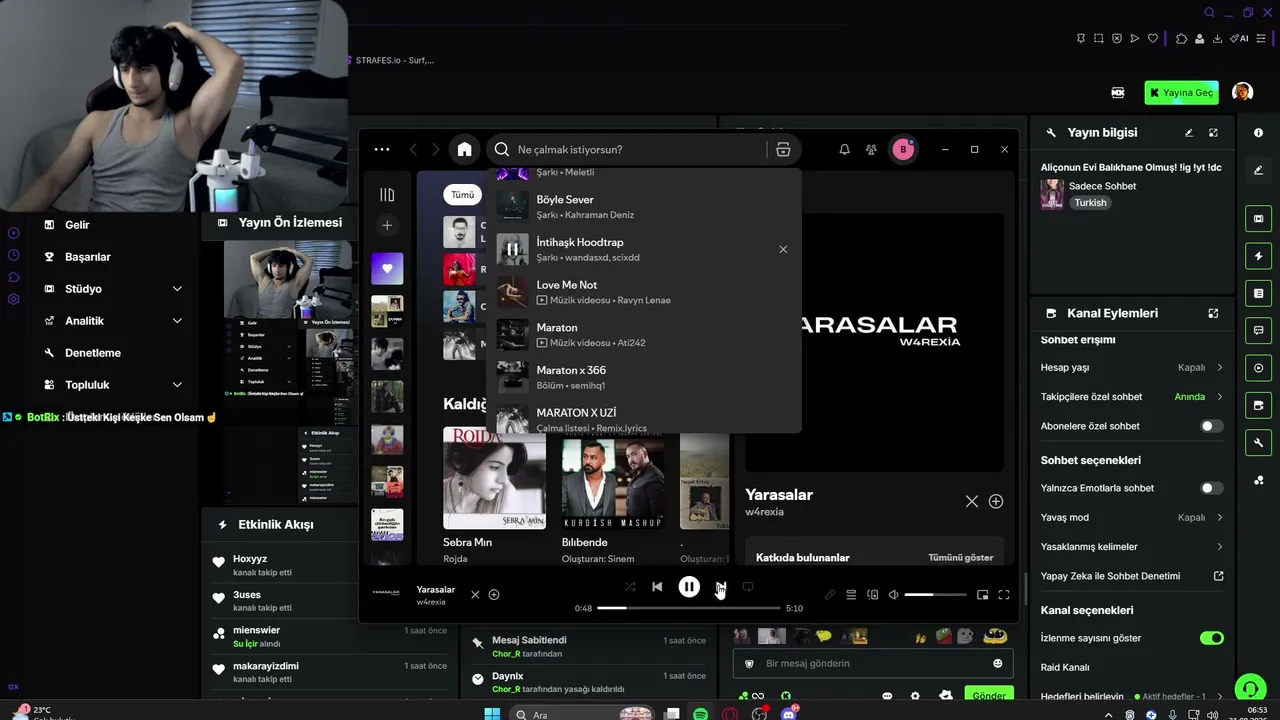Mute the Spotify volume speaker icon
1280x720 pixels.
(893, 595)
